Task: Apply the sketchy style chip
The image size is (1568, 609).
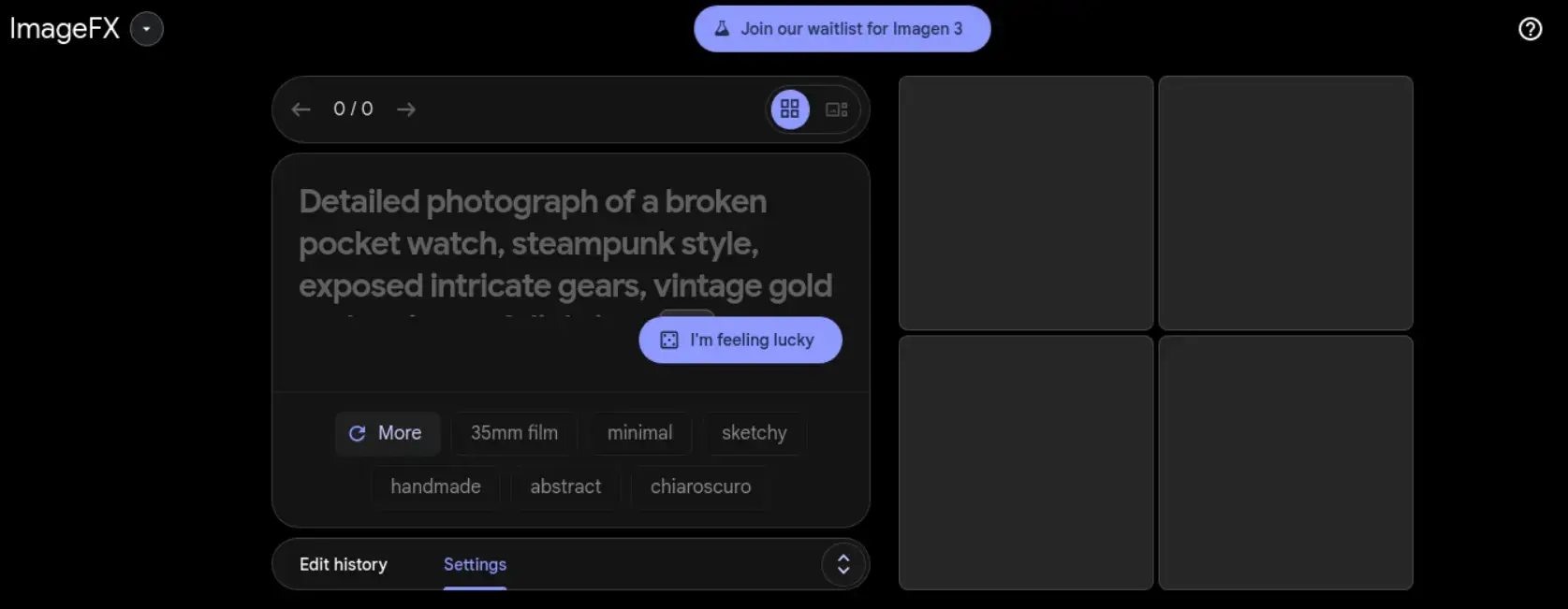Action: [754, 433]
